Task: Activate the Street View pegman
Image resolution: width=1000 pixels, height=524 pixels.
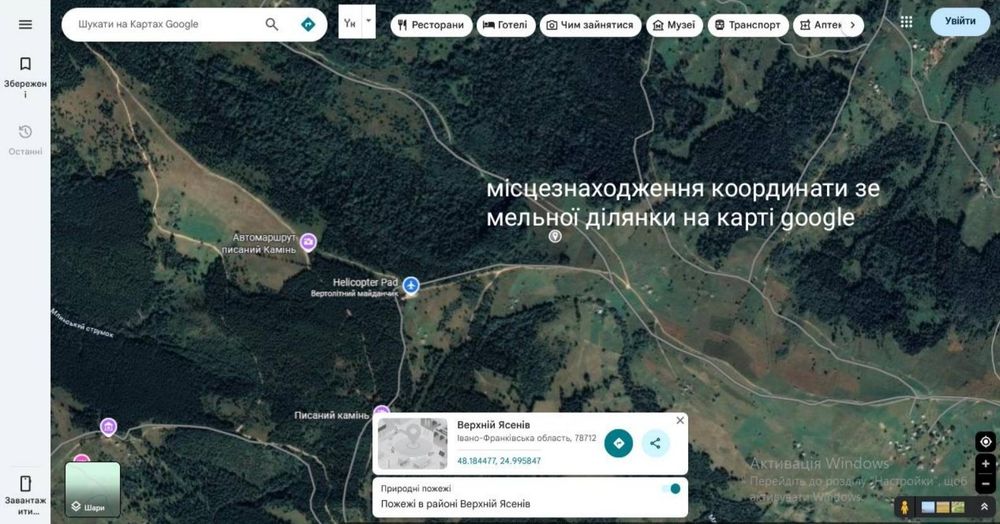Action: (904, 507)
